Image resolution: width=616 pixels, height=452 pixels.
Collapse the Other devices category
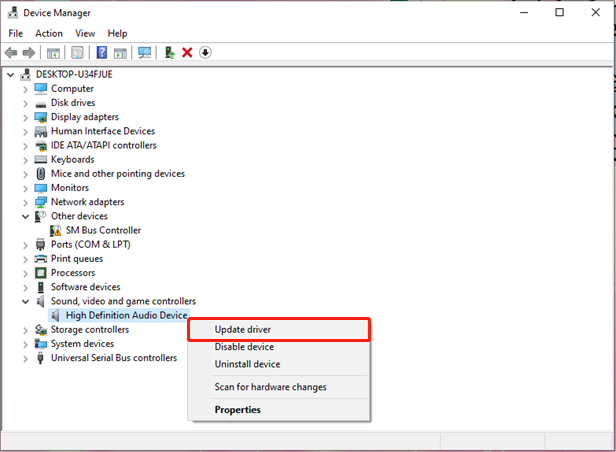pyautogui.click(x=26, y=216)
